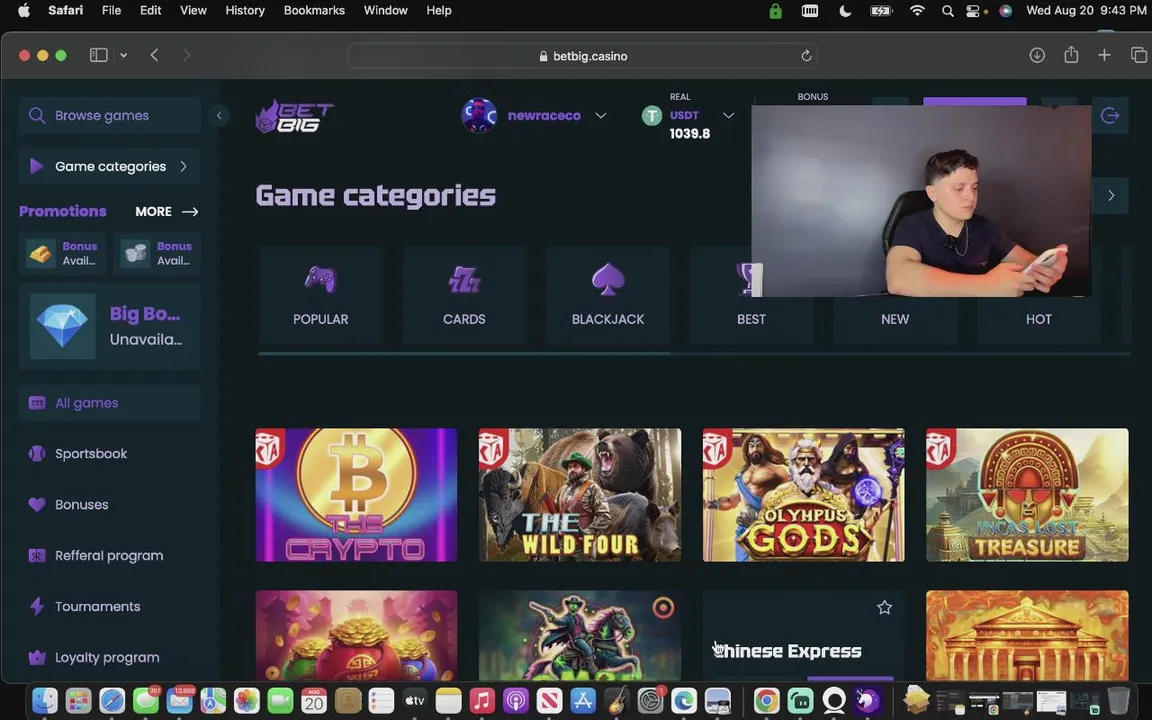The image size is (1152, 720).
Task: Open Finder from the Dock
Action: pos(45,701)
